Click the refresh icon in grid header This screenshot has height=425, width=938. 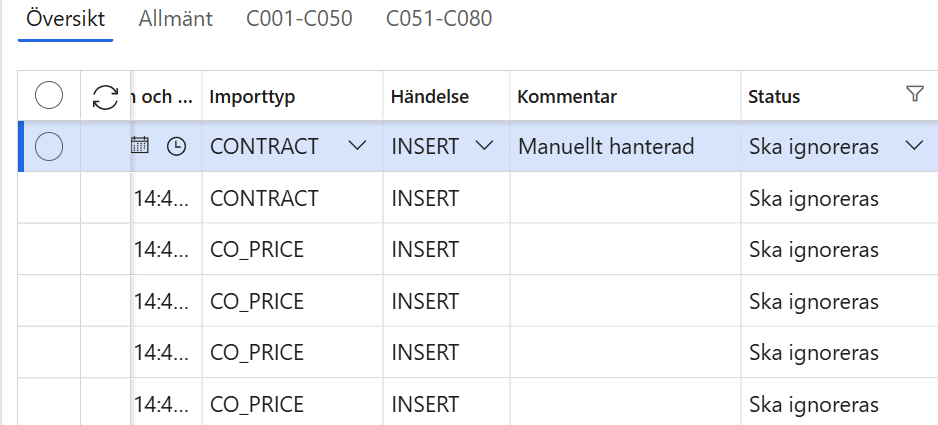click(x=105, y=97)
